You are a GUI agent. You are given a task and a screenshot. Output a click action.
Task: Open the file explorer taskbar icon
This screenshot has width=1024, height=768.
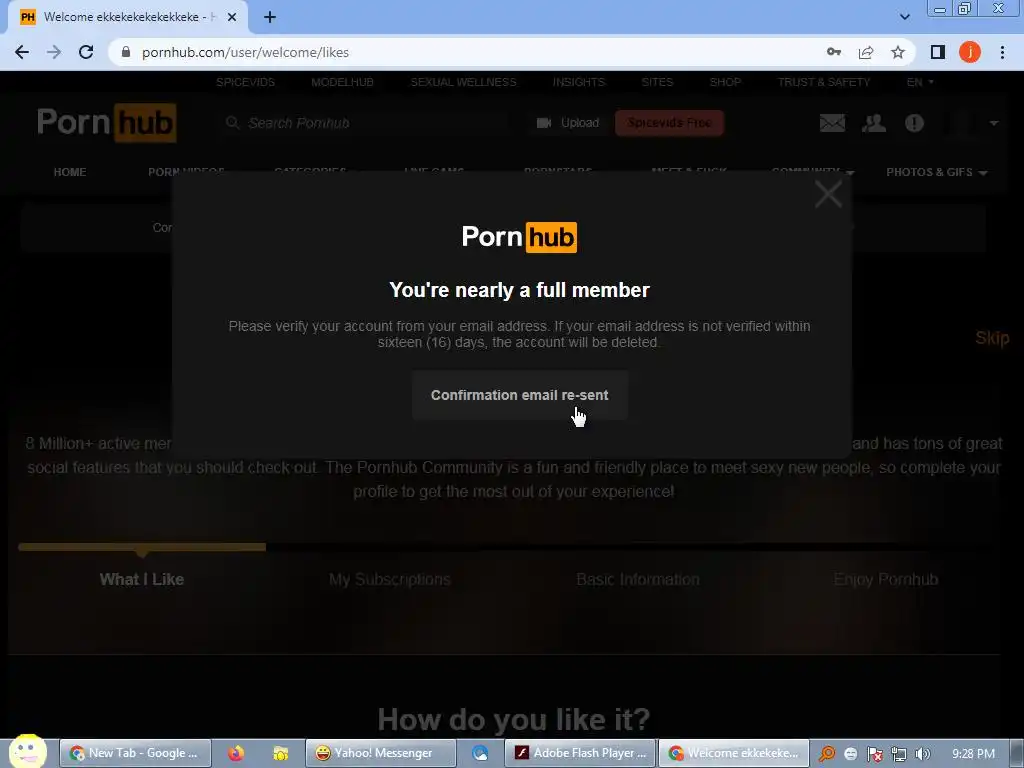pos(281,754)
